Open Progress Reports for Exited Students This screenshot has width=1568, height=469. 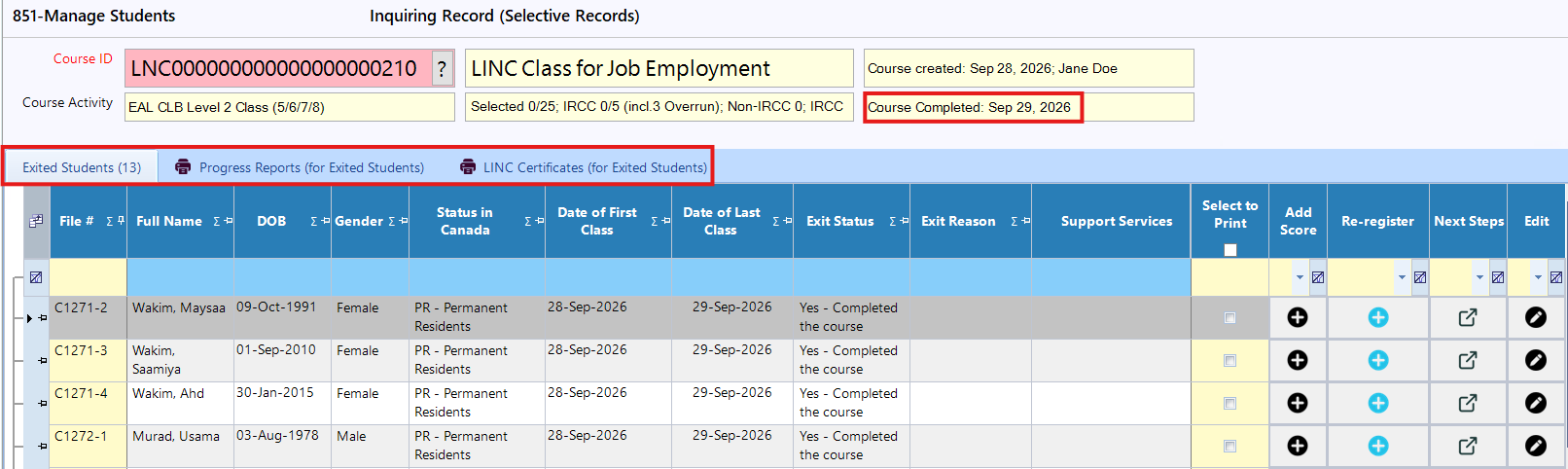coord(300,167)
